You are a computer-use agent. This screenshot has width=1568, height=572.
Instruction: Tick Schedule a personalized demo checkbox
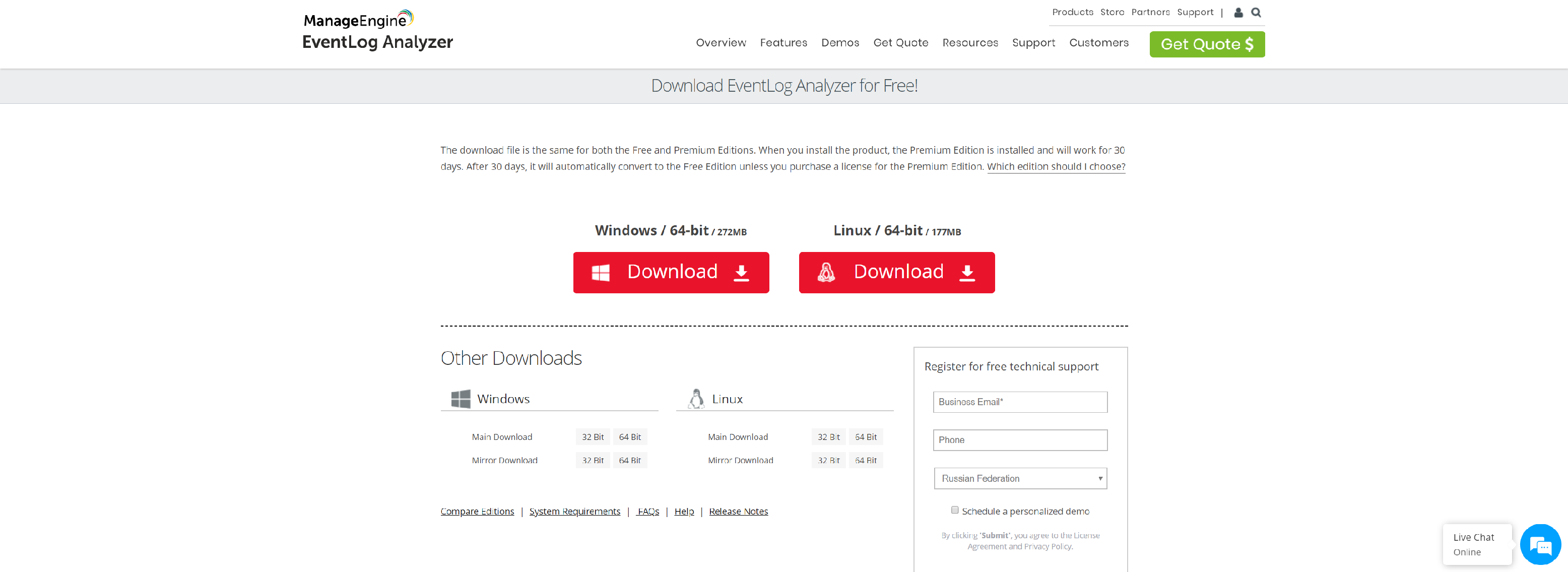click(954, 510)
